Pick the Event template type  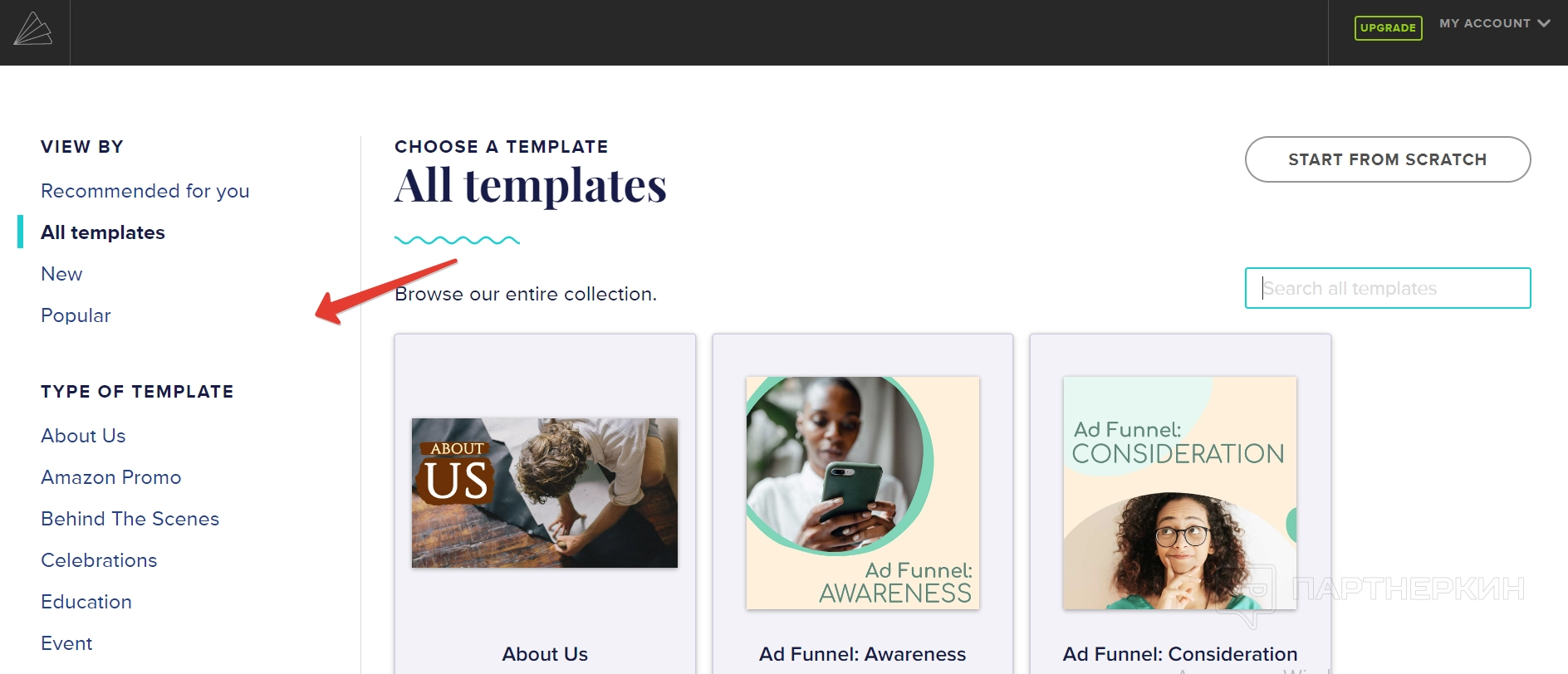click(x=66, y=643)
